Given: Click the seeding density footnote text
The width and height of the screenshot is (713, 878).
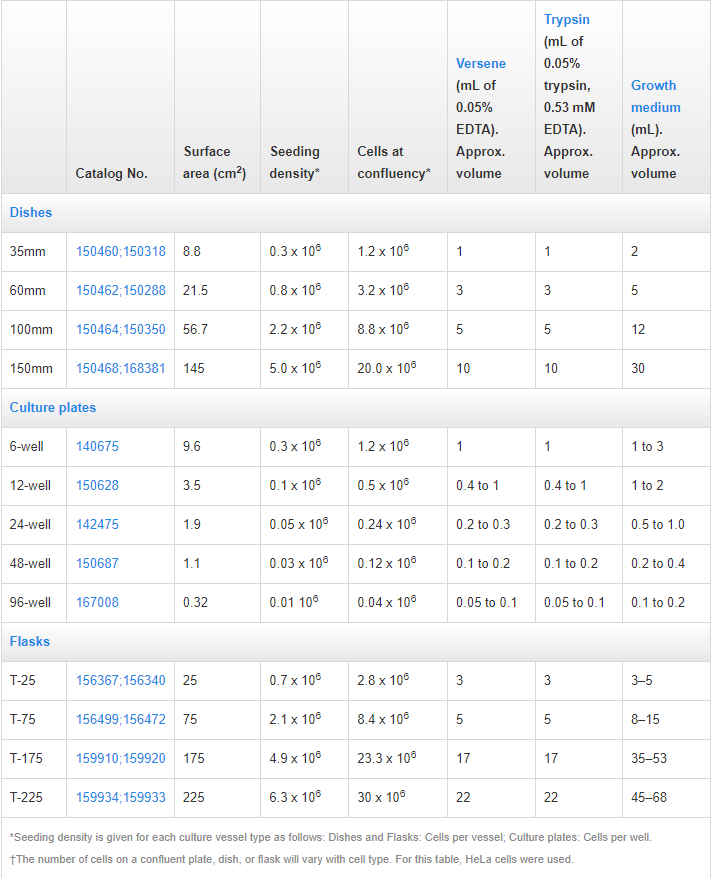Looking at the screenshot, I should [330, 837].
